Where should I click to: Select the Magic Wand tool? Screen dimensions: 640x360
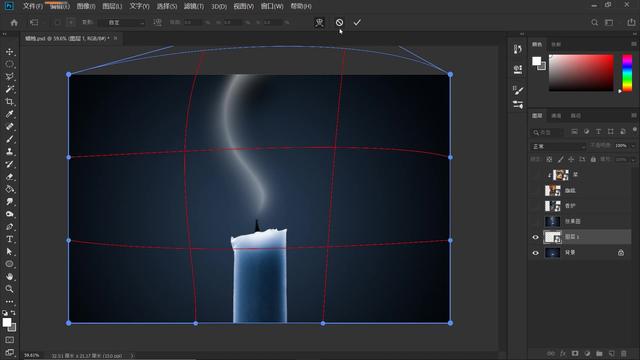[x=9, y=89]
